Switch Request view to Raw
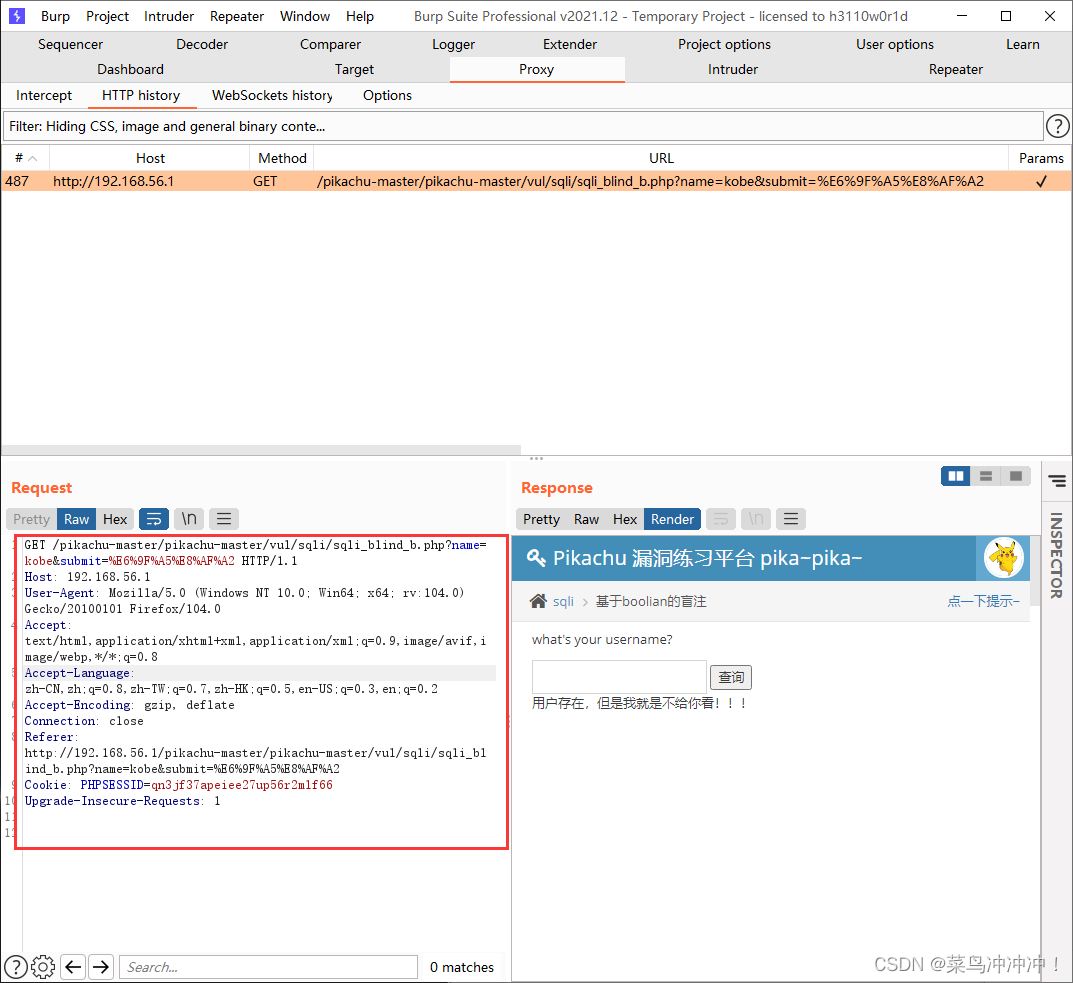The image size is (1073, 983). pyautogui.click(x=77, y=519)
